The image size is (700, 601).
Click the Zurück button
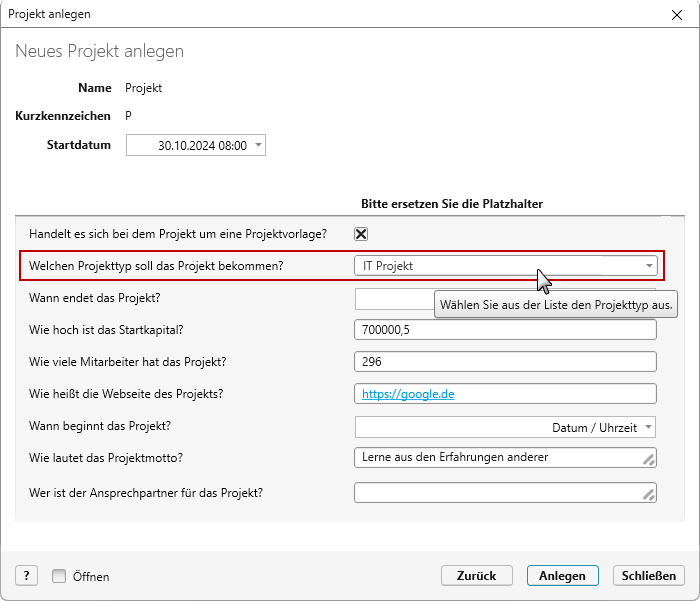(476, 576)
